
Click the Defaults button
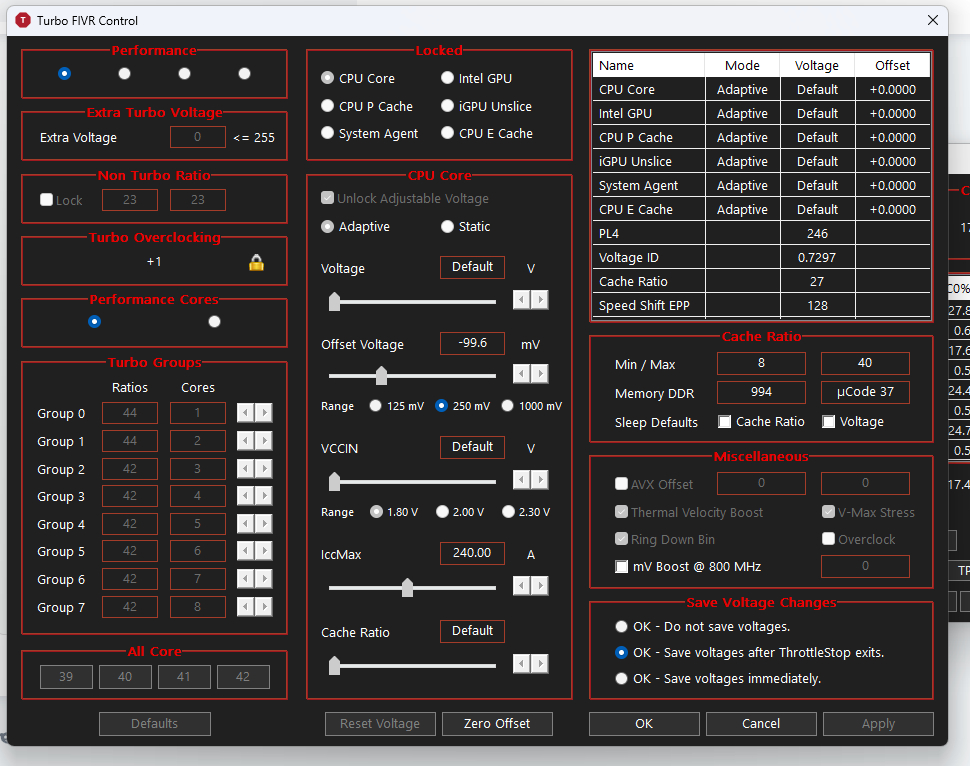(x=155, y=724)
